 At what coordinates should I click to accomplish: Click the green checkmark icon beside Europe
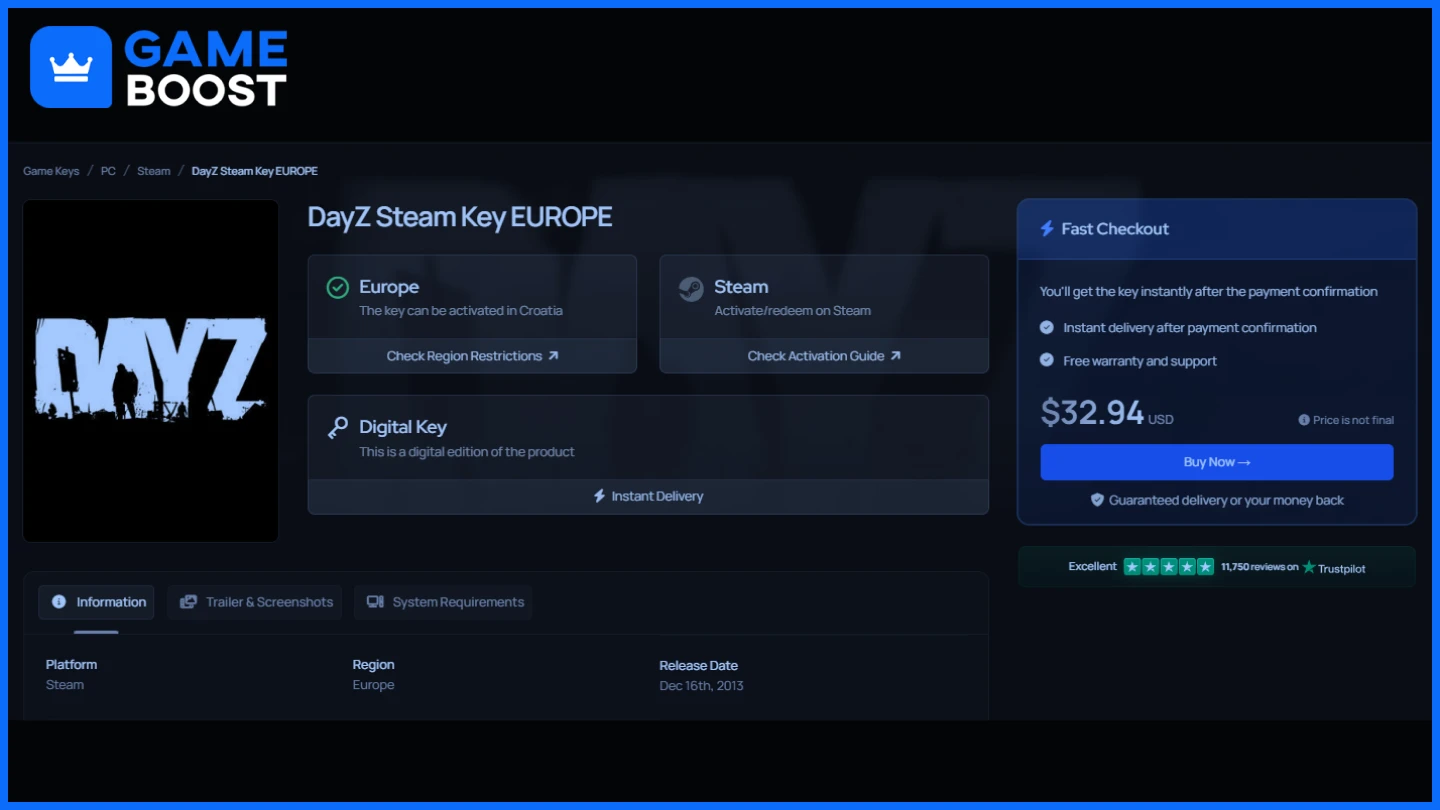[338, 288]
